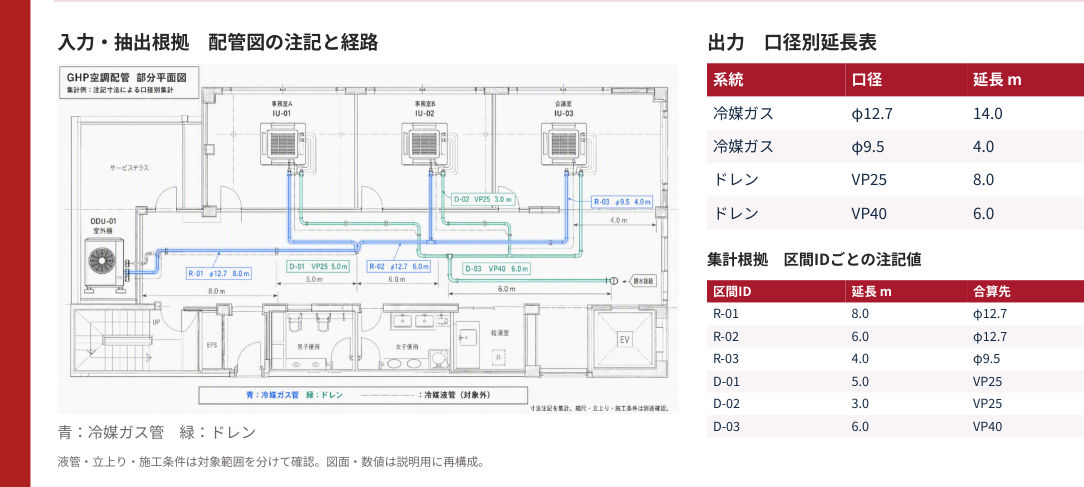
Task: Click the EPS room label
Action: tap(212, 344)
